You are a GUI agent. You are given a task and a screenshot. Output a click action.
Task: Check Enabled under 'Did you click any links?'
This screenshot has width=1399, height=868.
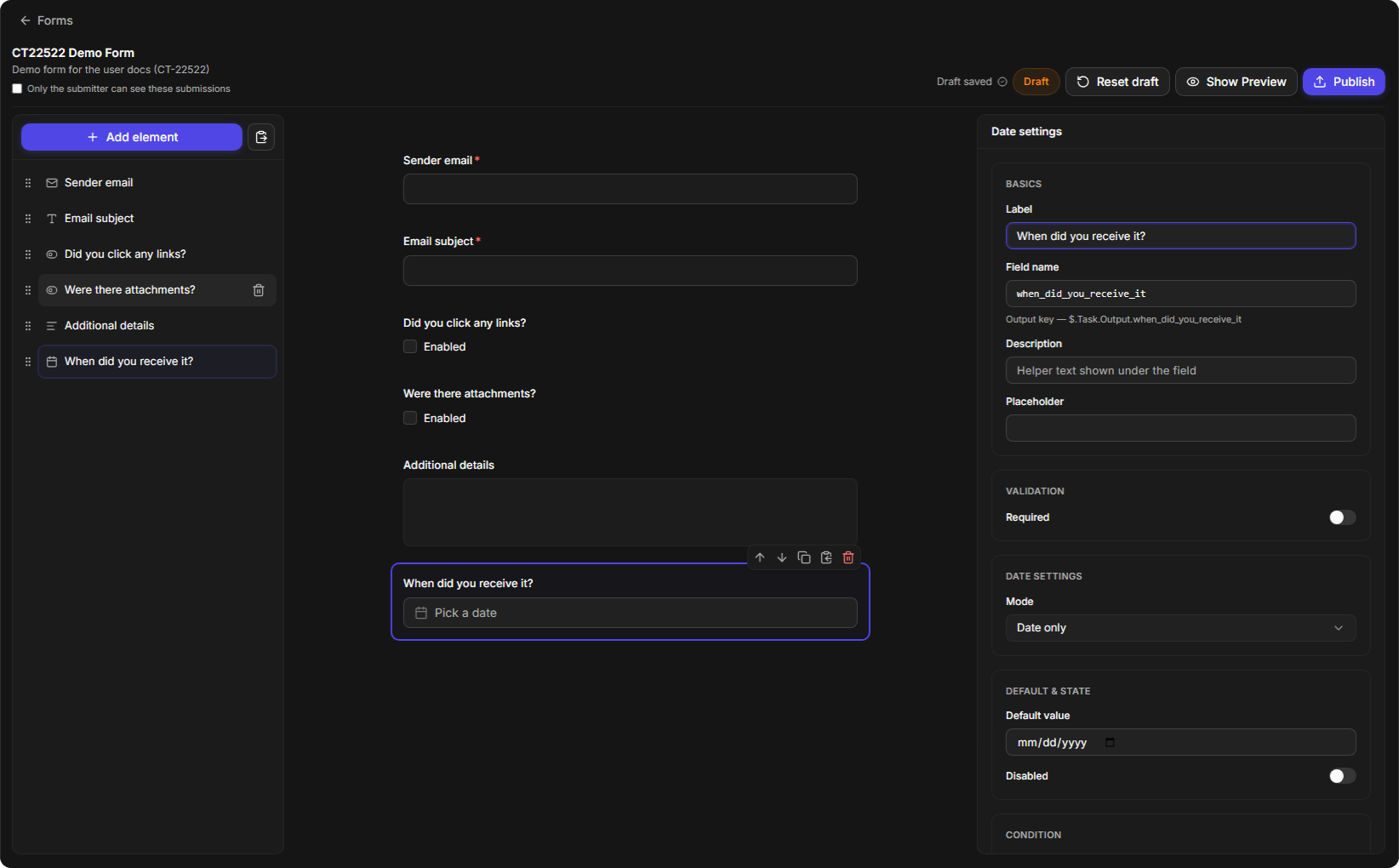(410, 346)
